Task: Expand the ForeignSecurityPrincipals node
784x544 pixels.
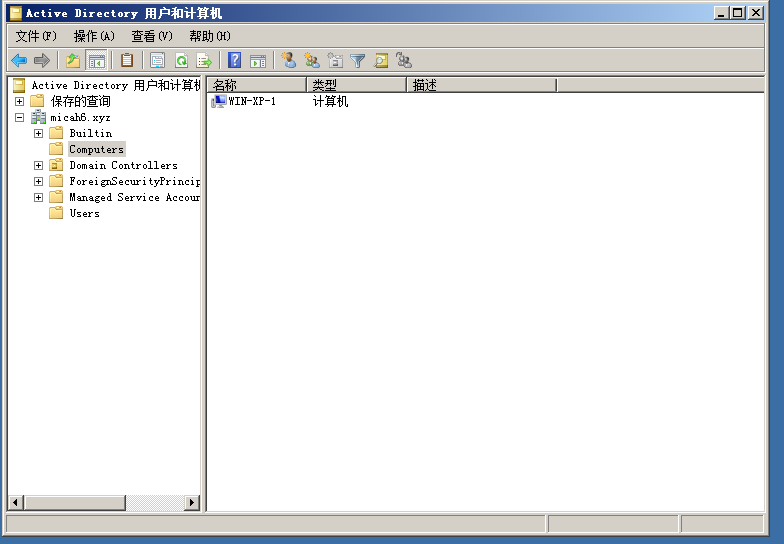Action: pyautogui.click(x=38, y=182)
